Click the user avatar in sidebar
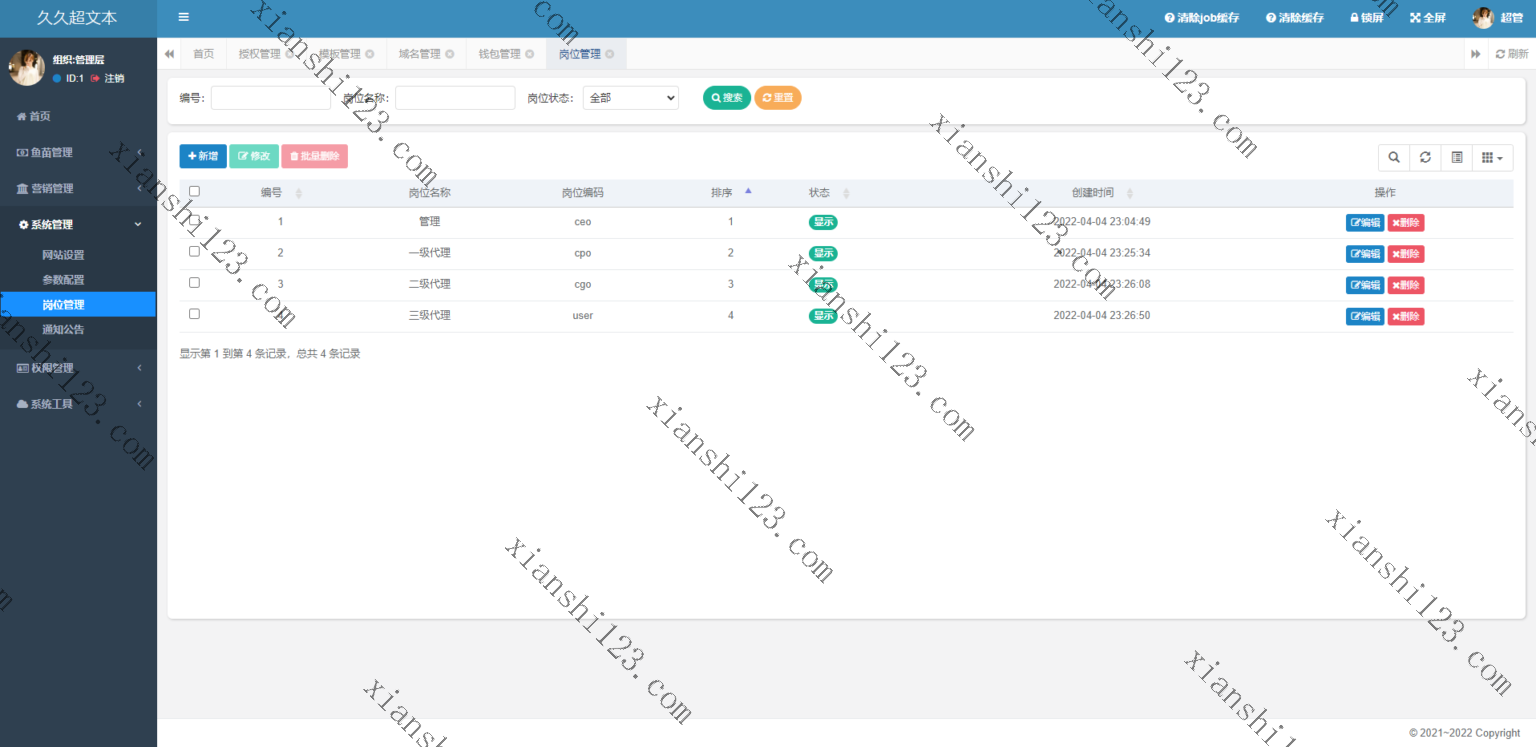This screenshot has height=747, width=1536. click(27, 67)
